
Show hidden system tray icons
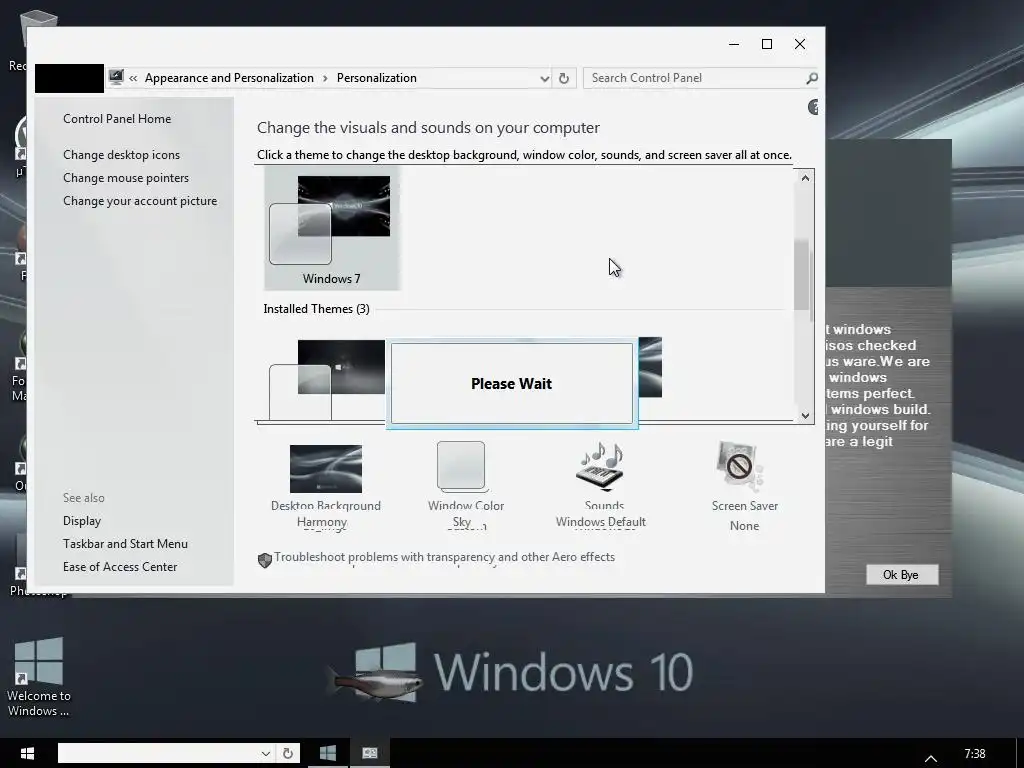(931, 758)
